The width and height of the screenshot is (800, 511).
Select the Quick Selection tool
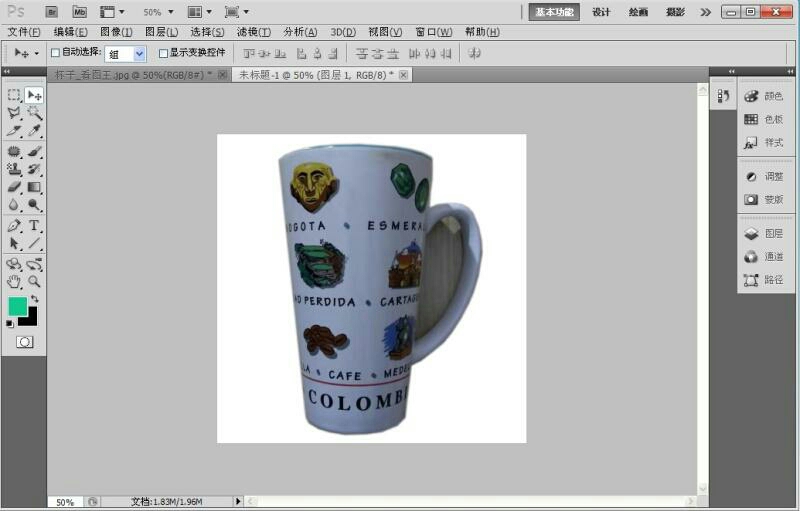pyautogui.click(x=34, y=113)
